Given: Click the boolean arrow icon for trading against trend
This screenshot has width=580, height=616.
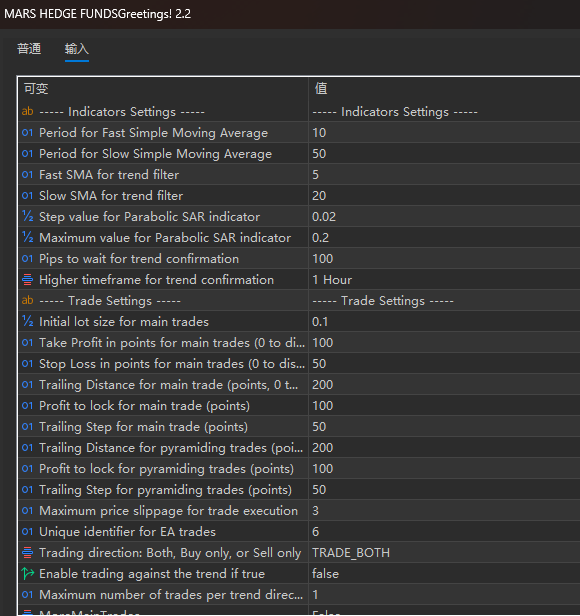Looking at the screenshot, I should [28, 574].
